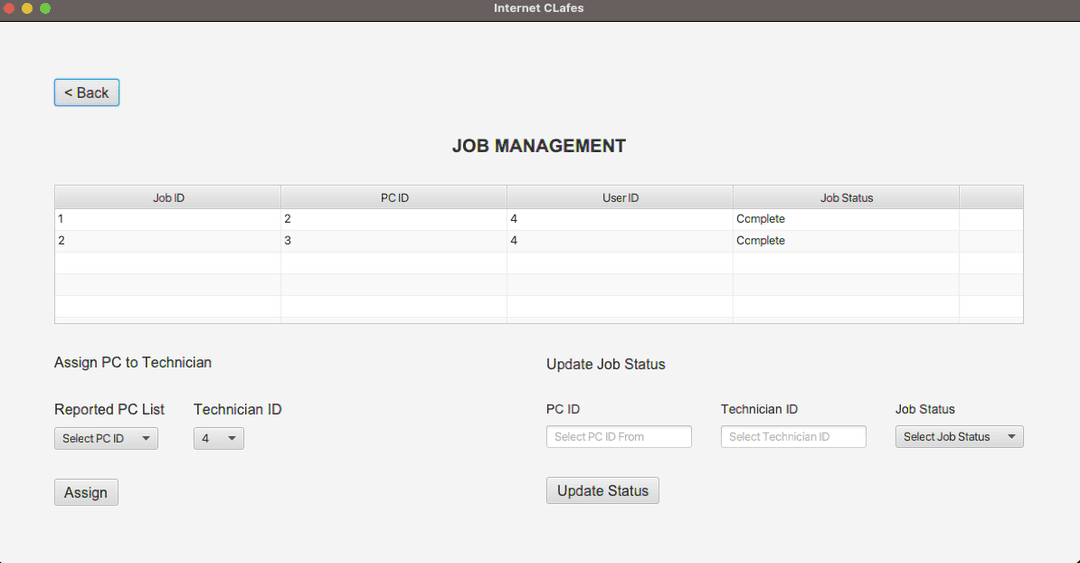Viewport: 1080px width, 563px height.
Task: Select the User ID cell in second row
Action: [x=620, y=241]
